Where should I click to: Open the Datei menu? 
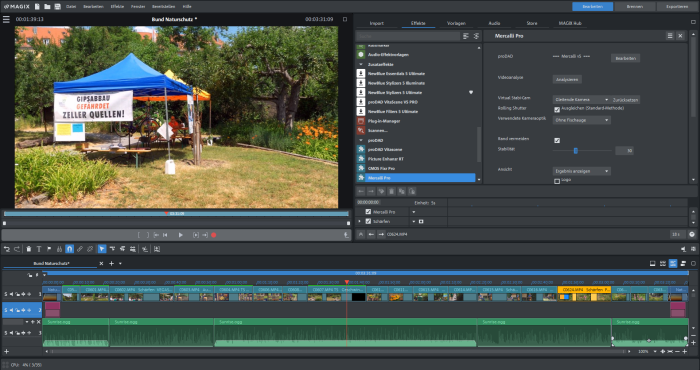pyautogui.click(x=71, y=7)
